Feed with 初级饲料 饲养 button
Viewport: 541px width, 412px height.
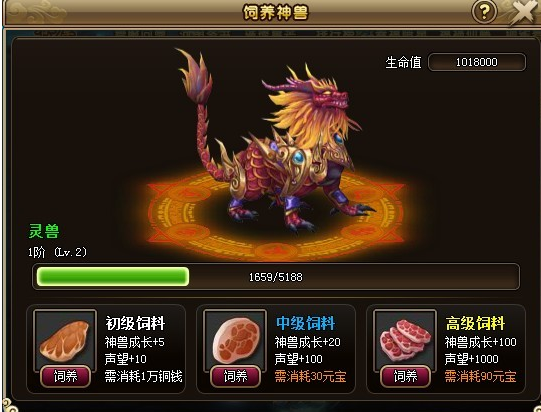tap(66, 376)
